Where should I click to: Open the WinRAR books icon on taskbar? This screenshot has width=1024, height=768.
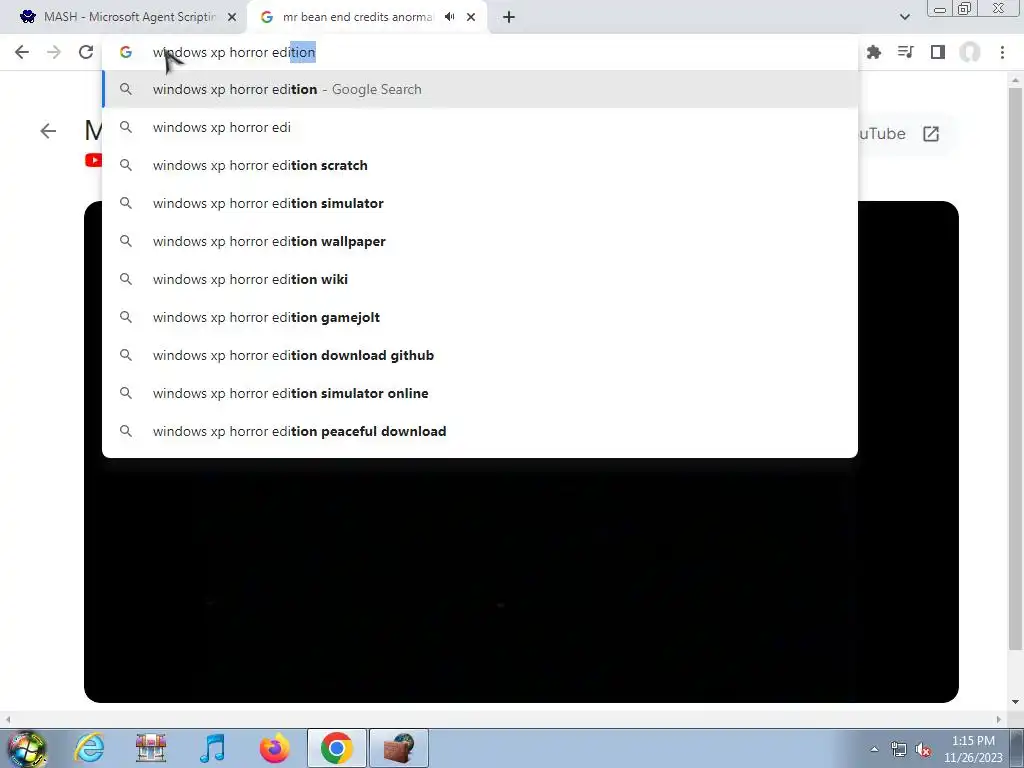coord(151,748)
